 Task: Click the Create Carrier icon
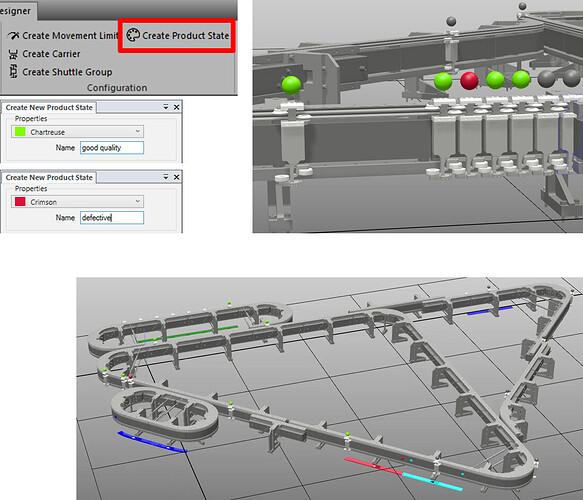(x=13, y=54)
